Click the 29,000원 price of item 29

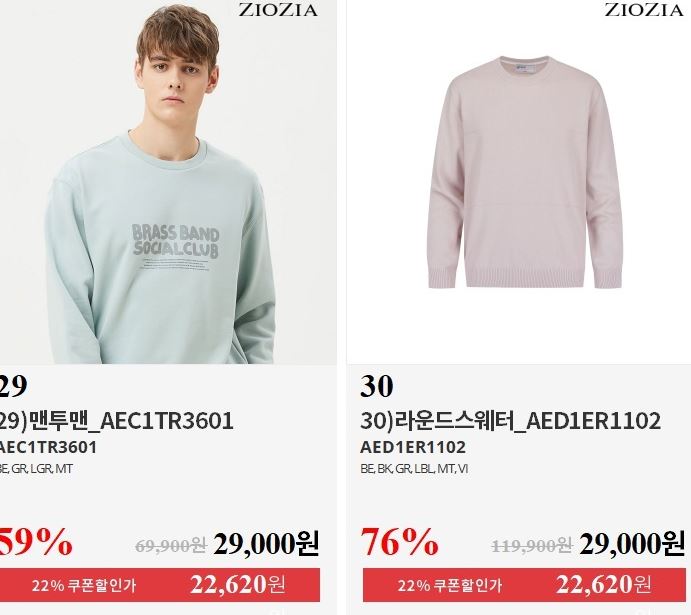[266, 545]
